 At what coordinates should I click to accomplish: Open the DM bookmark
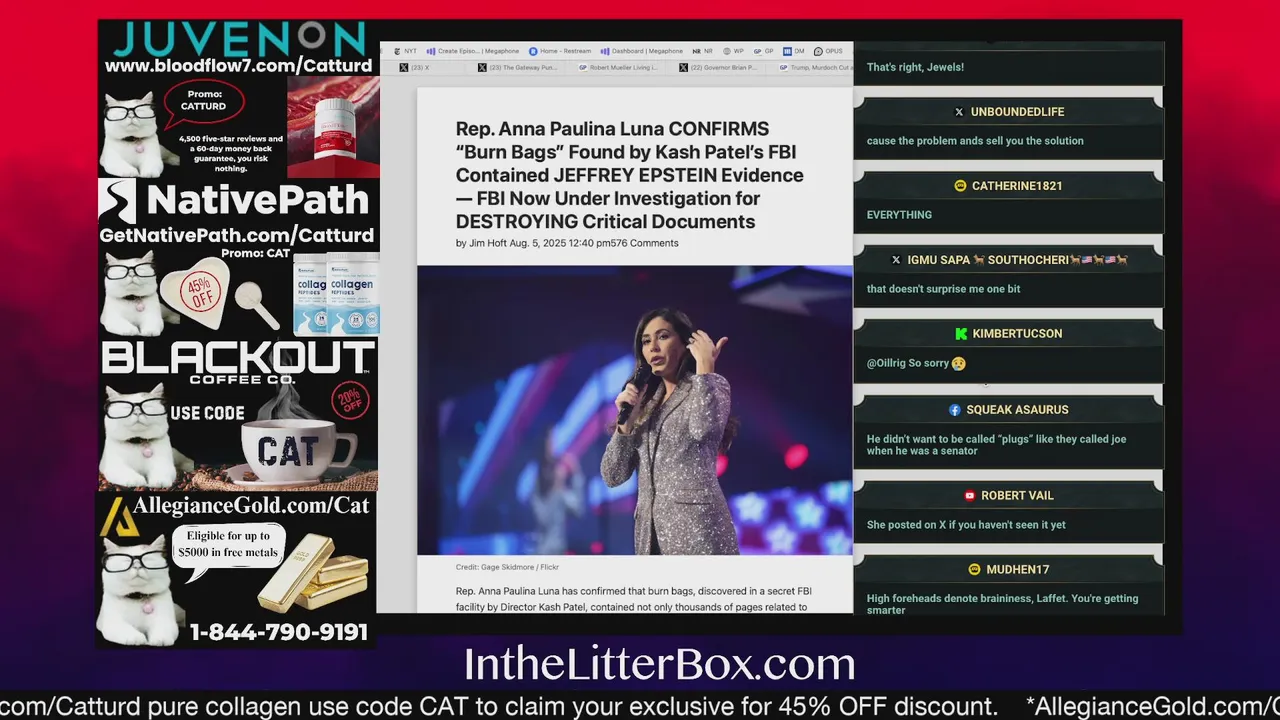[x=794, y=51]
